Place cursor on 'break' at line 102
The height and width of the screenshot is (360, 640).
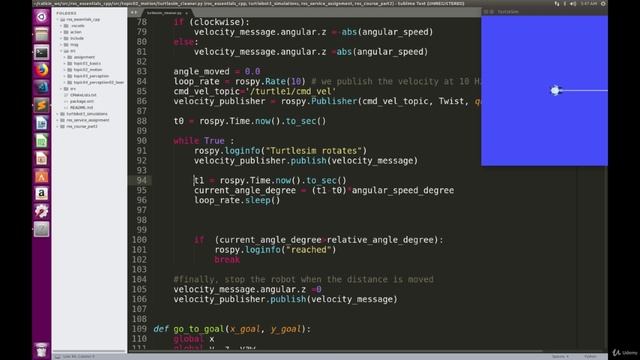point(227,260)
